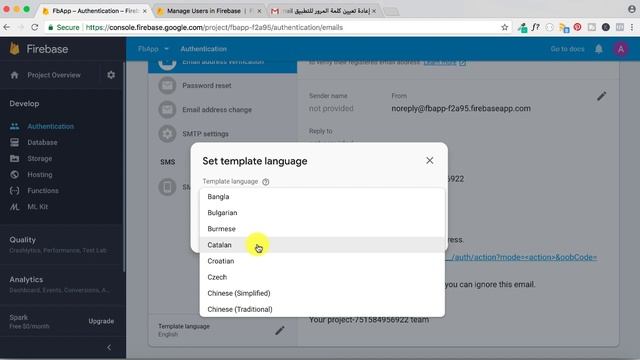Screen dimensions: 640x360
Task: Click the Secure lock icon in the address bar
Action: point(51,27)
